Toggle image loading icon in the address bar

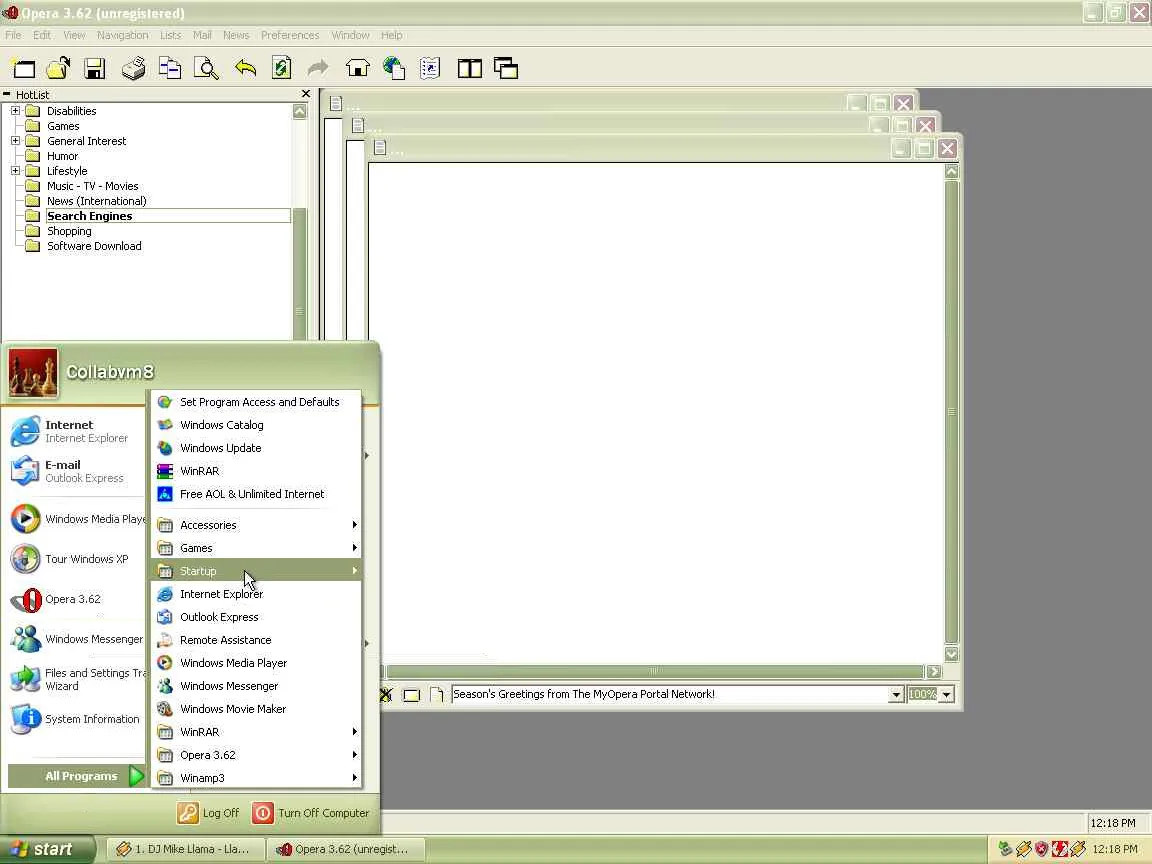[x=386, y=694]
